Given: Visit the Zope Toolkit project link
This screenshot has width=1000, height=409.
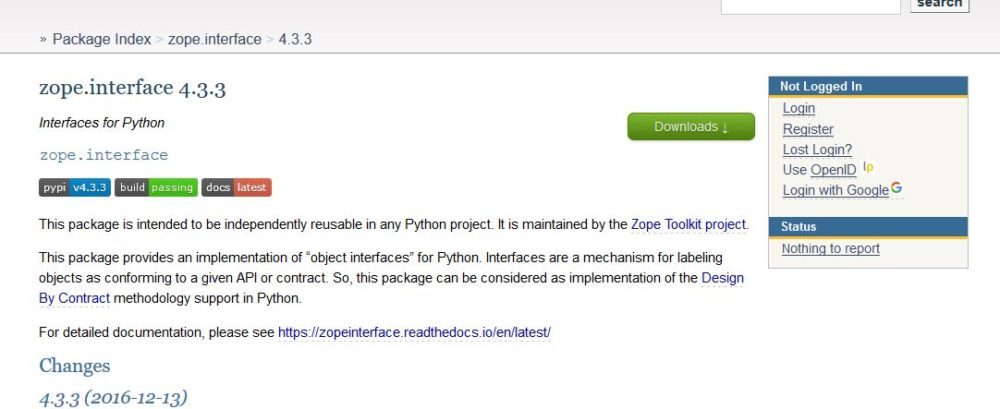Looking at the screenshot, I should (688, 225).
